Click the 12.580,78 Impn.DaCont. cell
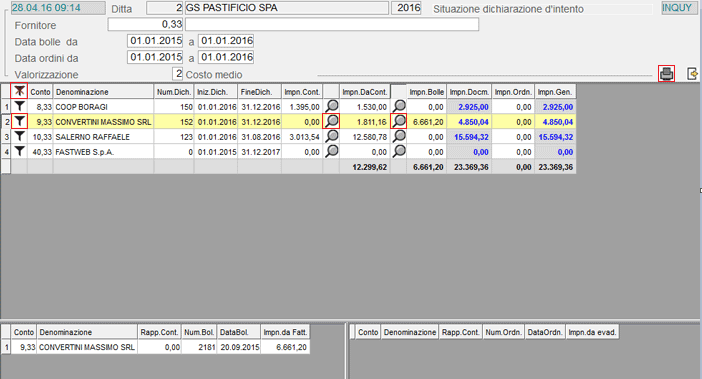The width and height of the screenshot is (702, 379). (365, 137)
